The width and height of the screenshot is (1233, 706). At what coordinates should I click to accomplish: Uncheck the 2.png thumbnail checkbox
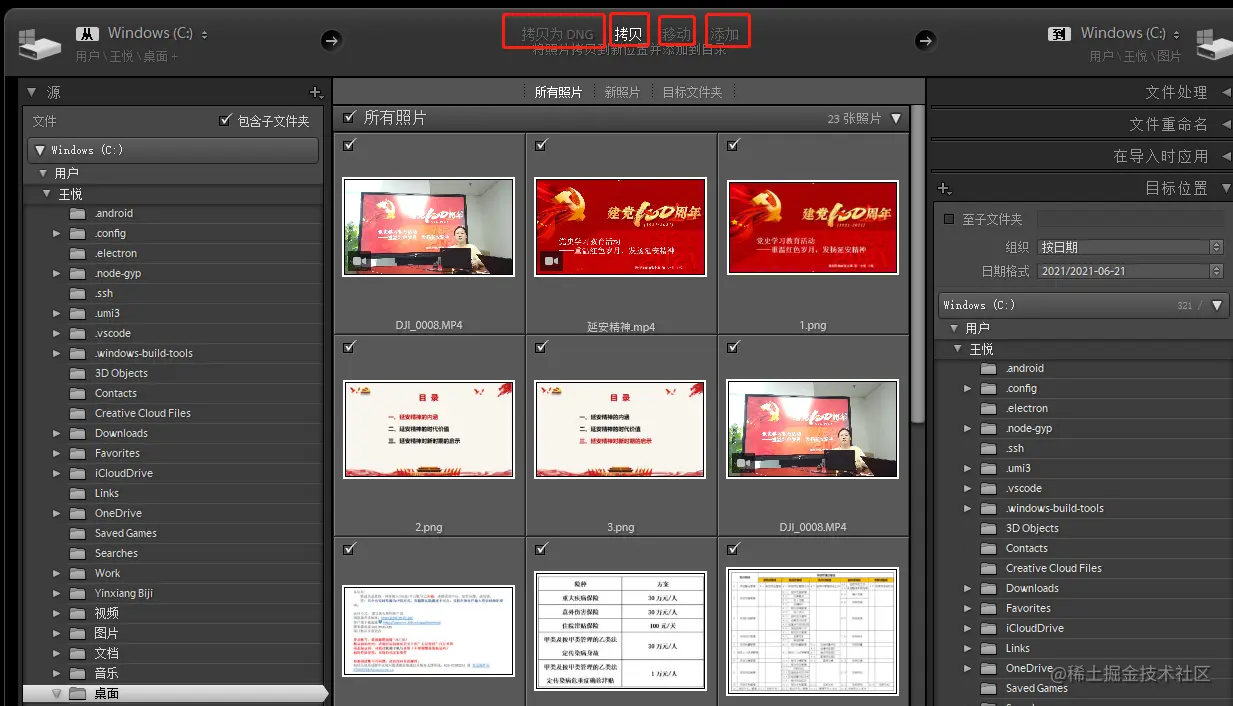(349, 347)
